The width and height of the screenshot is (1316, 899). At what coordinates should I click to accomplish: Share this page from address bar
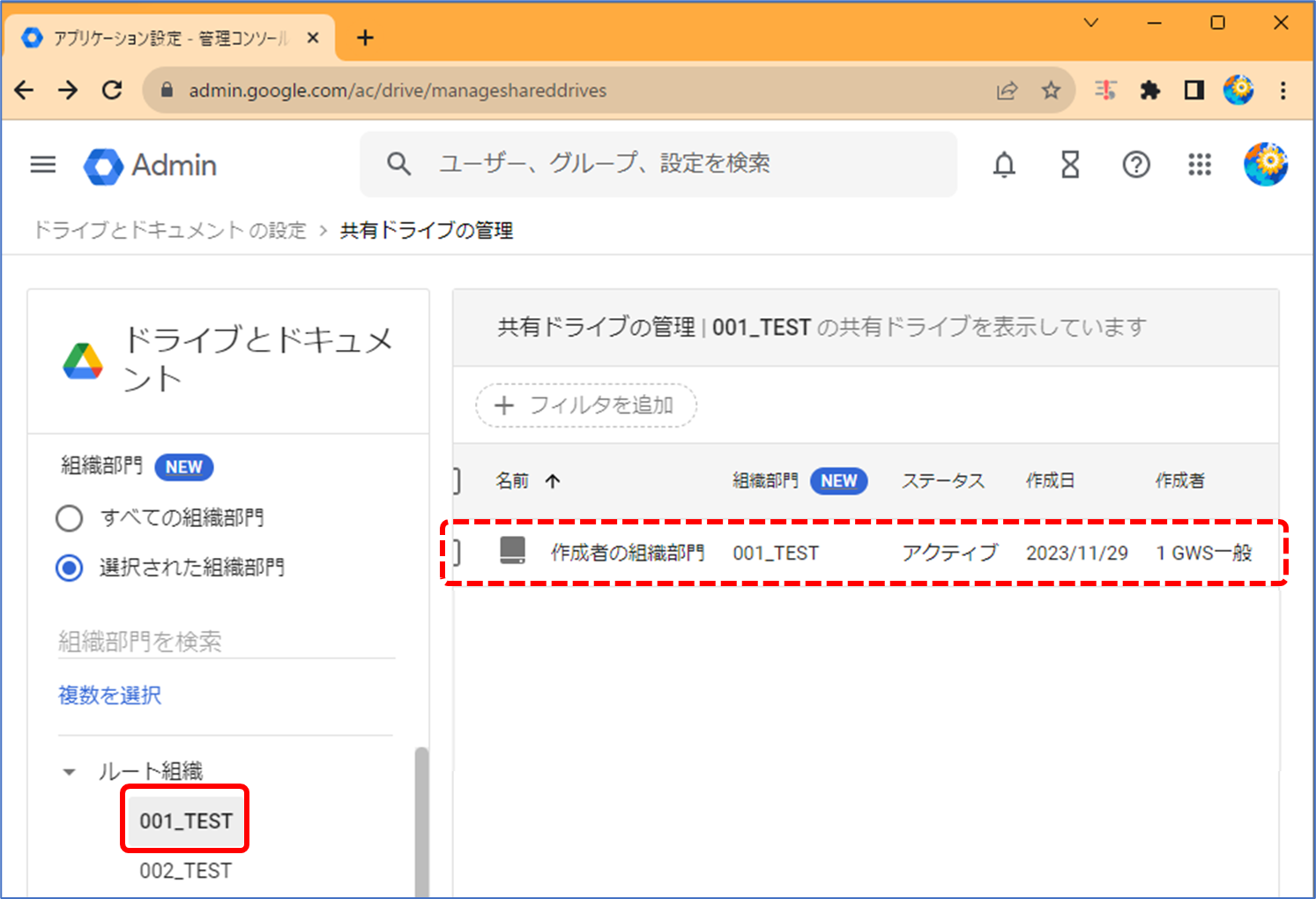[1007, 90]
